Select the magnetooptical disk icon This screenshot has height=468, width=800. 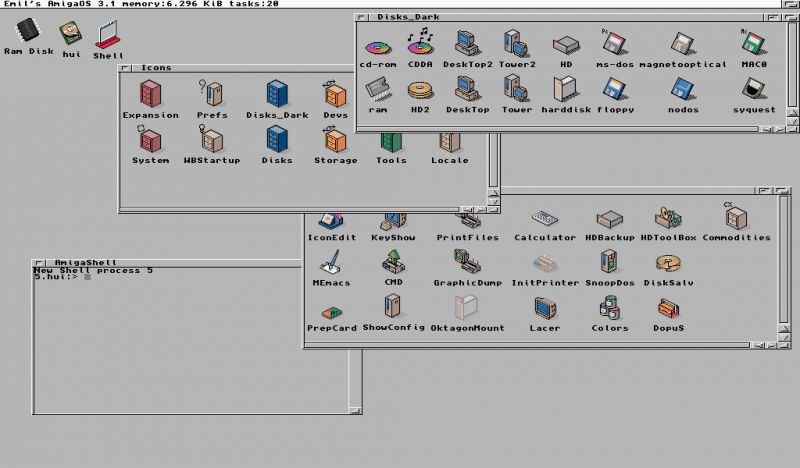pos(683,43)
